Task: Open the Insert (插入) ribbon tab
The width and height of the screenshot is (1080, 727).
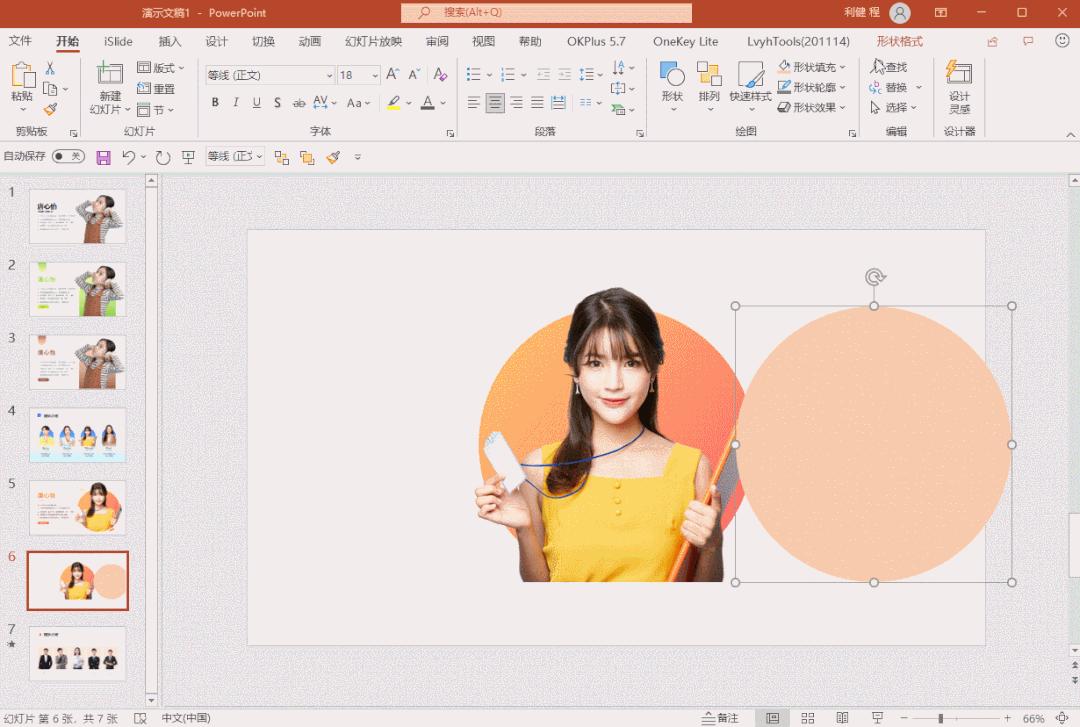Action: 167,41
